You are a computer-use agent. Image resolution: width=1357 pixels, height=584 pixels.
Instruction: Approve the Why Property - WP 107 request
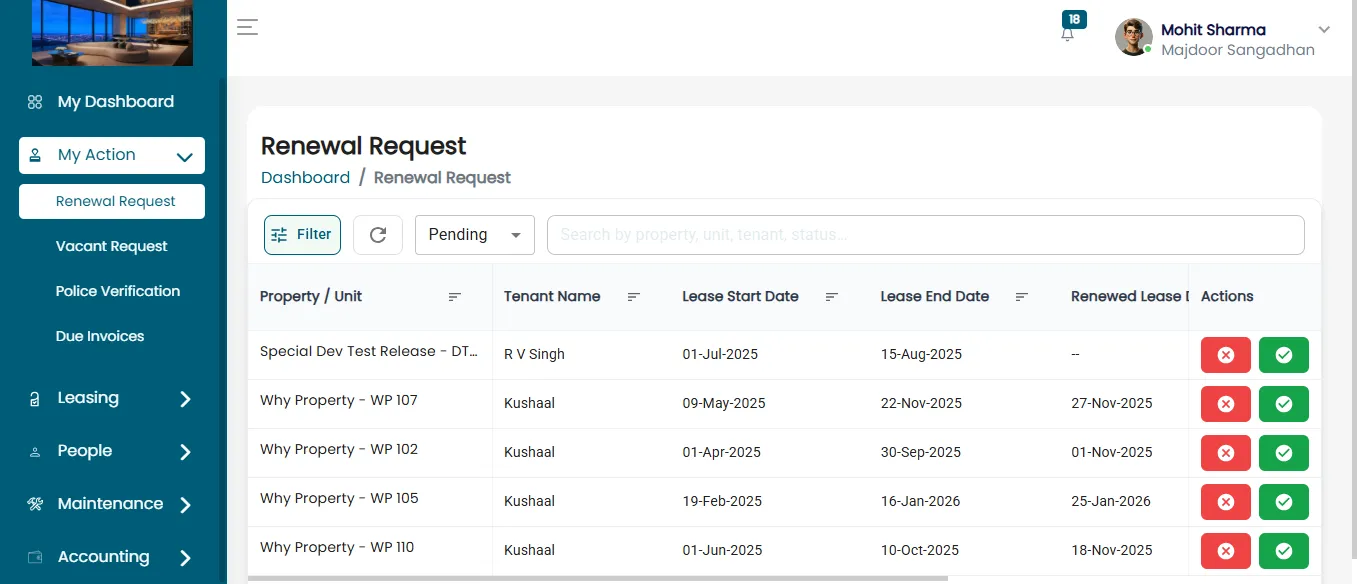point(1284,404)
